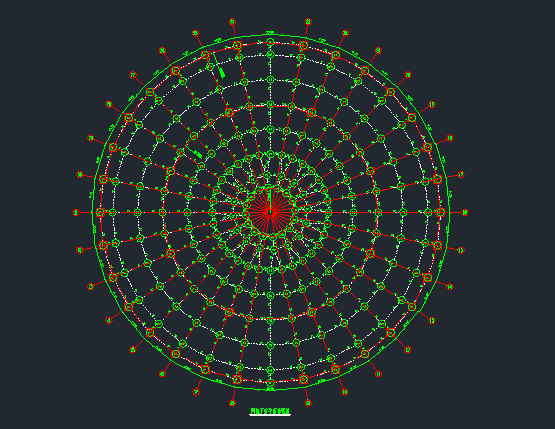Pick the red square support on axis 8
The height and width of the screenshot is (429, 555).
tap(238, 380)
